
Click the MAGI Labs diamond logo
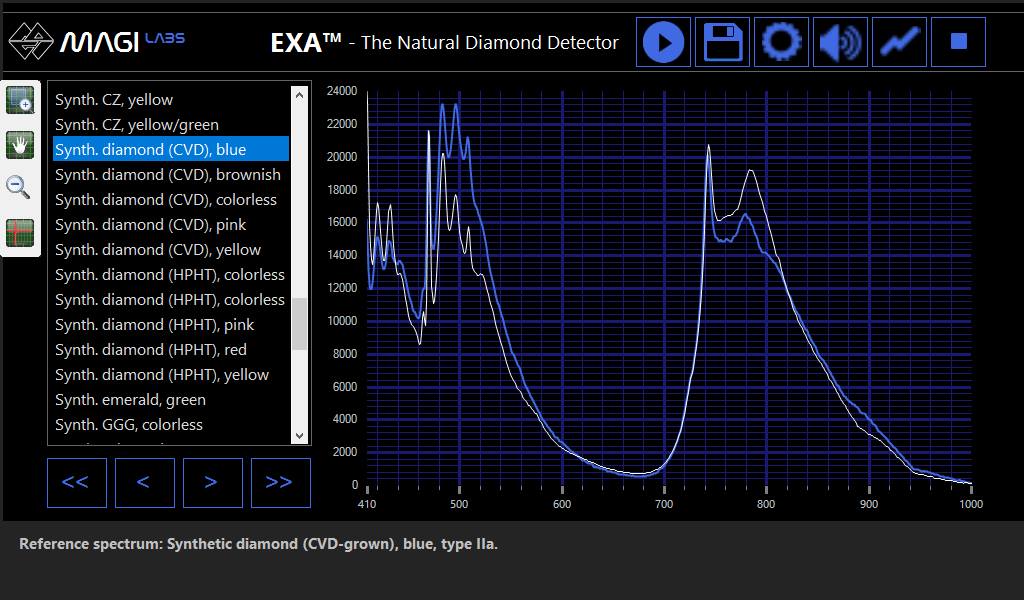[31, 42]
